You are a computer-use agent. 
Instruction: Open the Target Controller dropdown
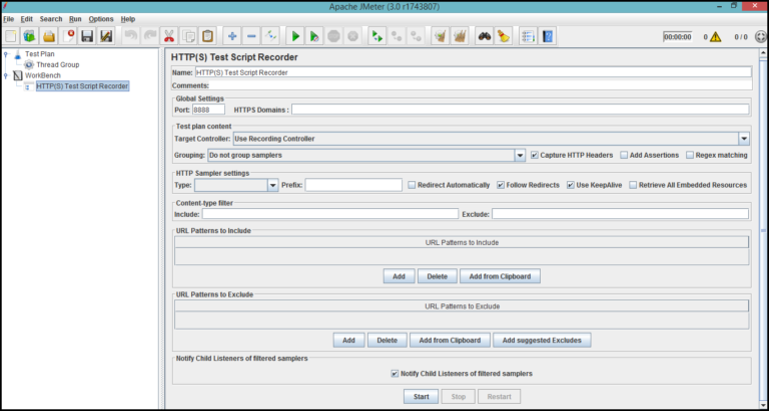coord(744,139)
